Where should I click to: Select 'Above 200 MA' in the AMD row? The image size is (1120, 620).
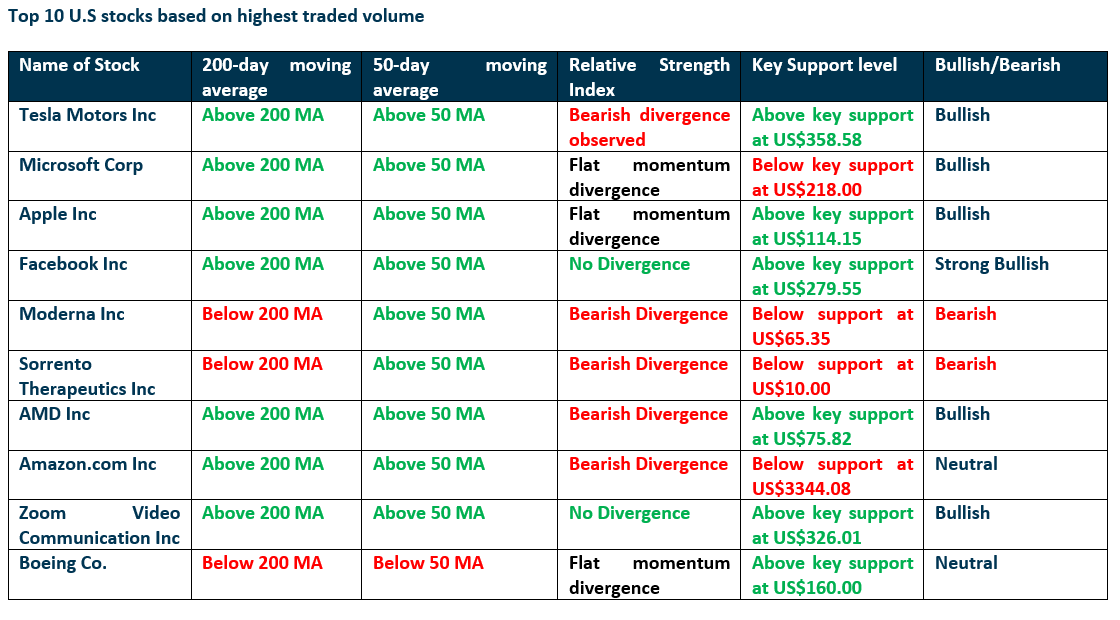point(263,414)
